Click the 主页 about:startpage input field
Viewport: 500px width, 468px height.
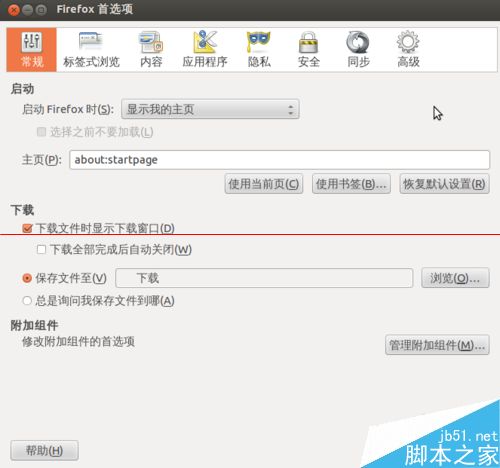pos(279,160)
